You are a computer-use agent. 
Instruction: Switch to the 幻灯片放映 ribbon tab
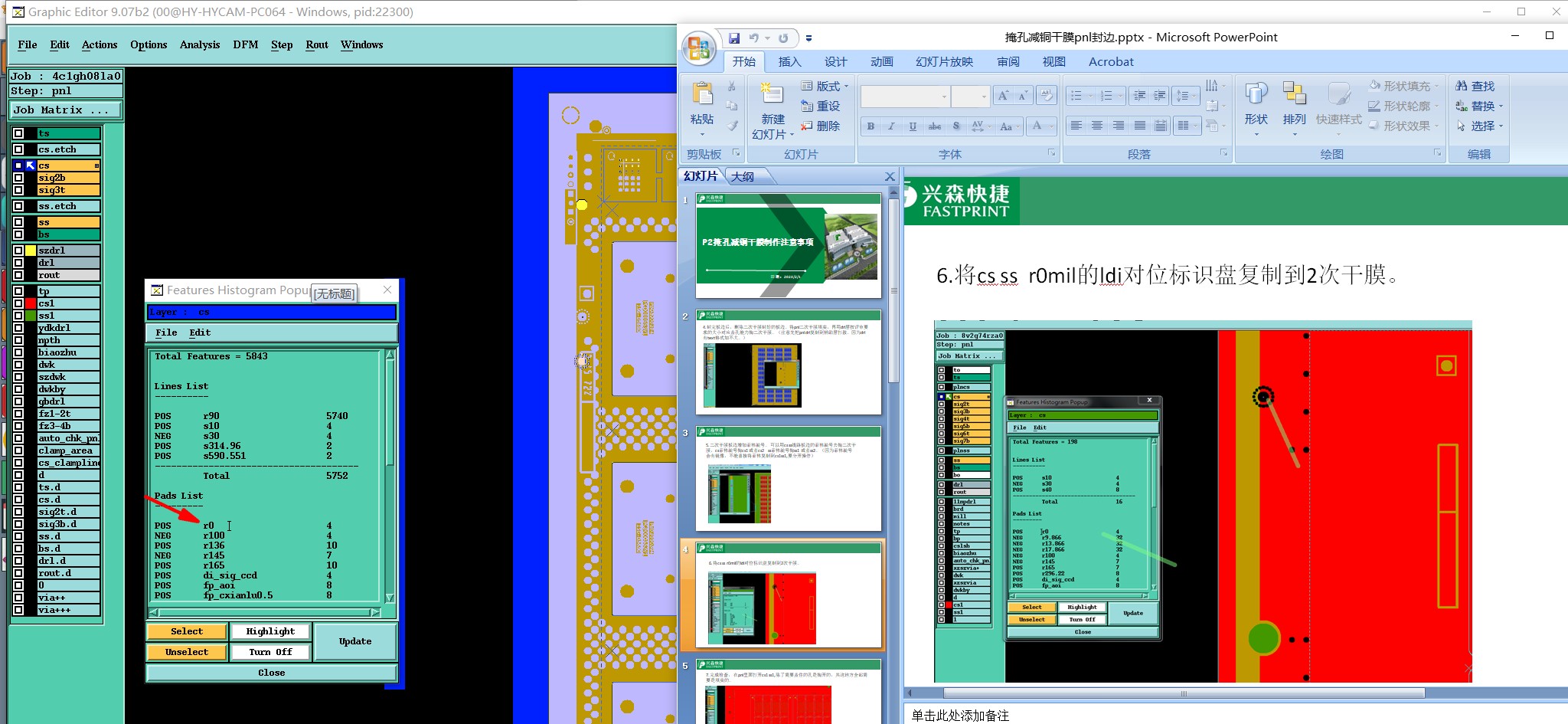pyautogui.click(x=945, y=62)
